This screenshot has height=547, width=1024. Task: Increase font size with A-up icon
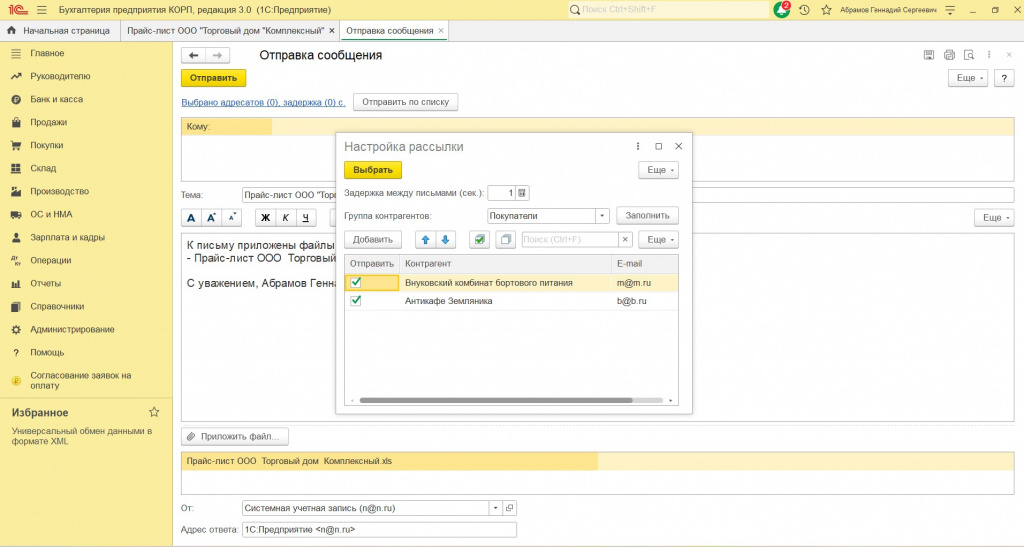point(212,217)
